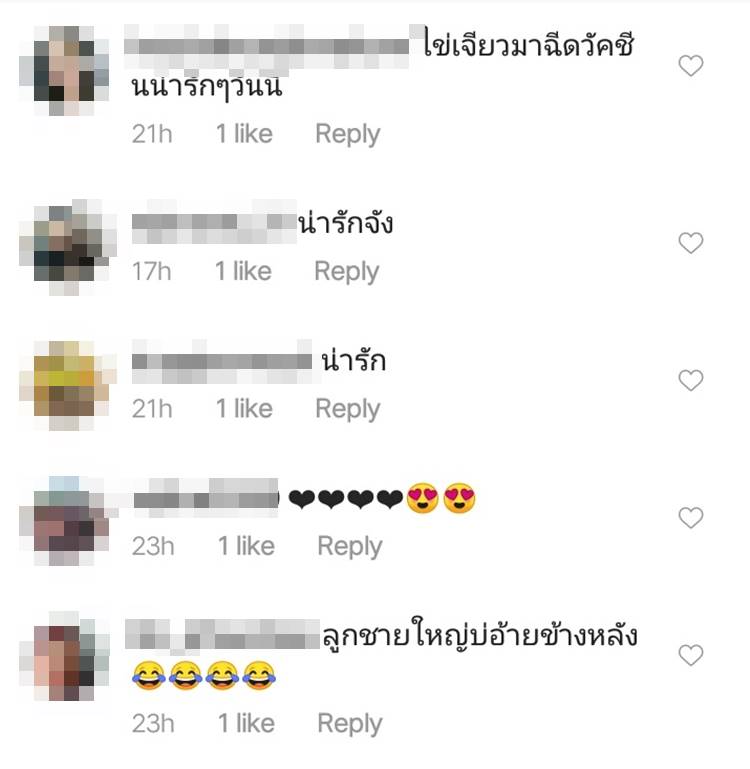Open first commenter's profile picture
750x769 pixels.
(64, 71)
